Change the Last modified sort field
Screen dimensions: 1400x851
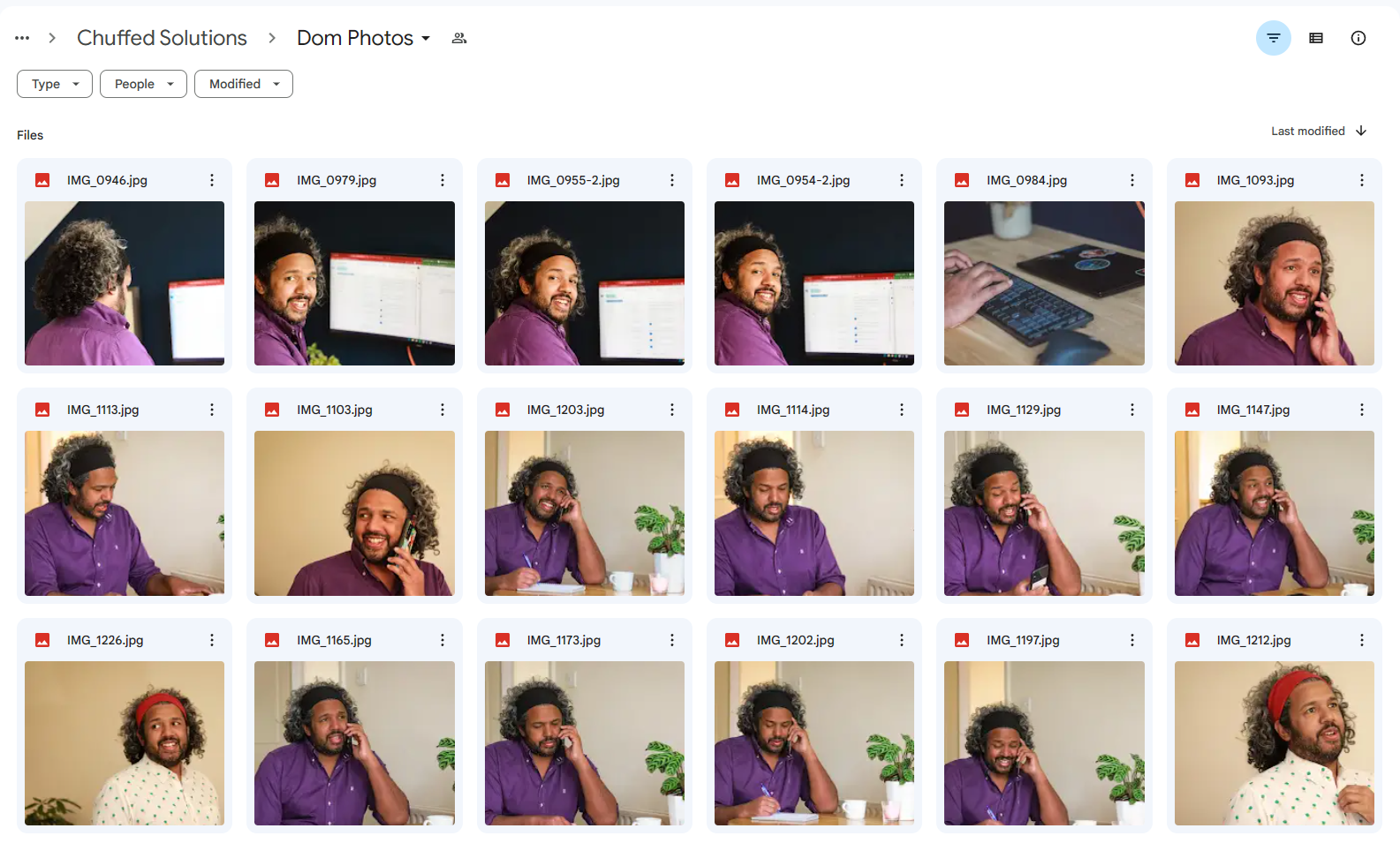1308,131
